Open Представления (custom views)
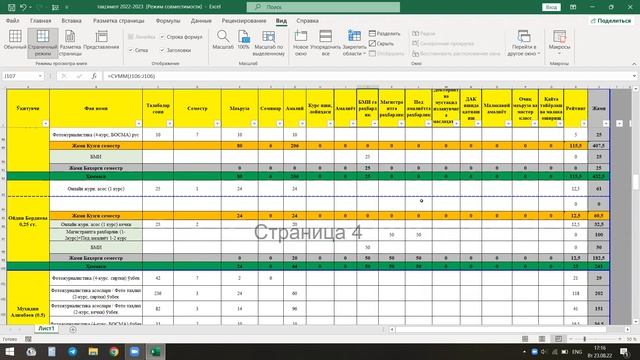Viewport: 640px width, 360px height. coord(101,40)
